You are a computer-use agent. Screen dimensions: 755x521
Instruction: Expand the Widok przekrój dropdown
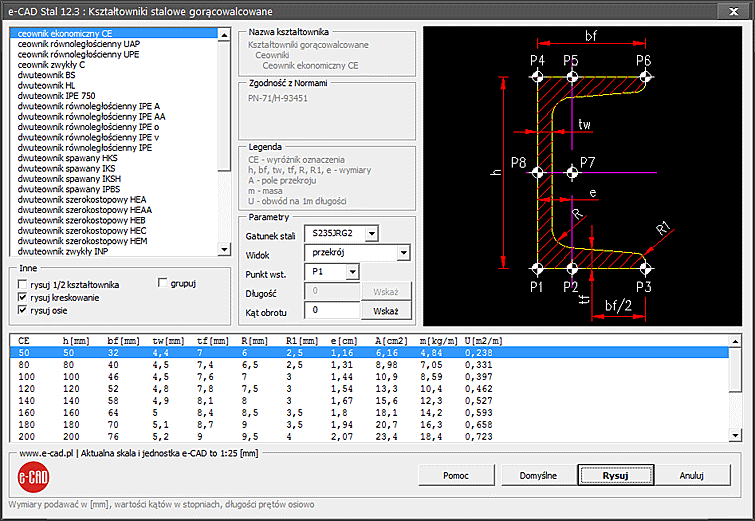(403, 253)
